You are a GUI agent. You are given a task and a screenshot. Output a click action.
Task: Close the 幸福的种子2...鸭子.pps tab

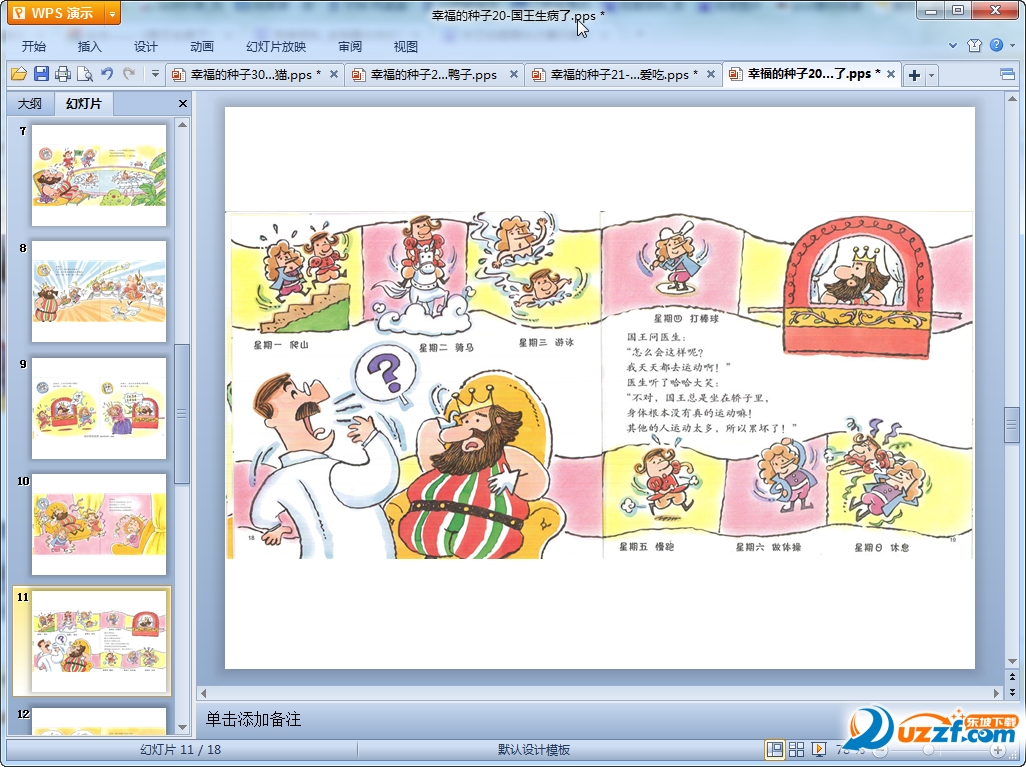(514, 75)
